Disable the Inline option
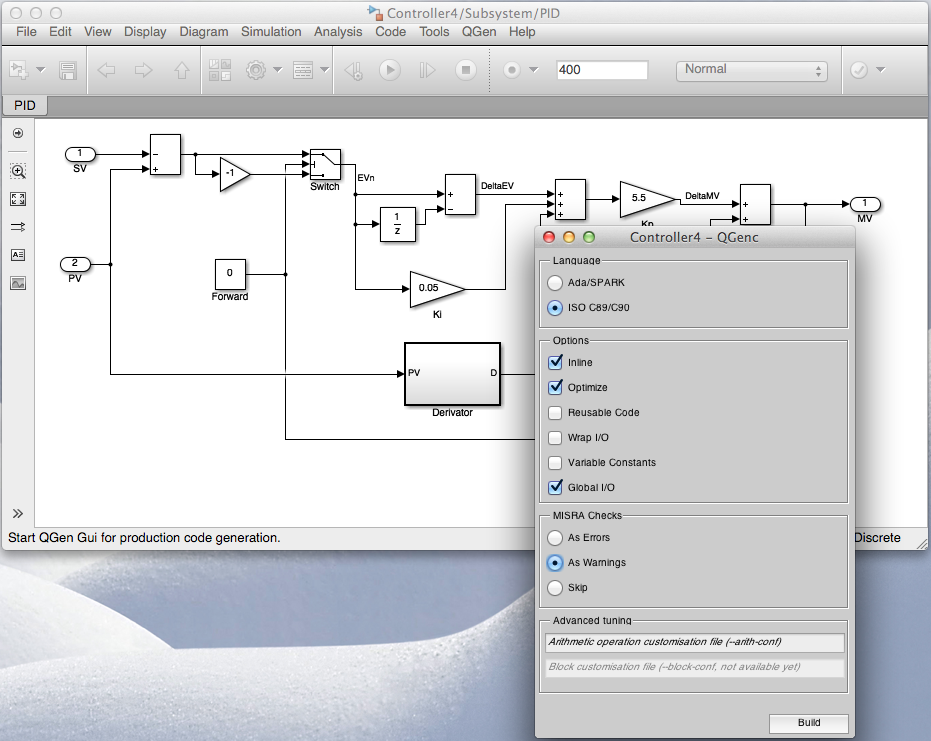 (x=557, y=362)
